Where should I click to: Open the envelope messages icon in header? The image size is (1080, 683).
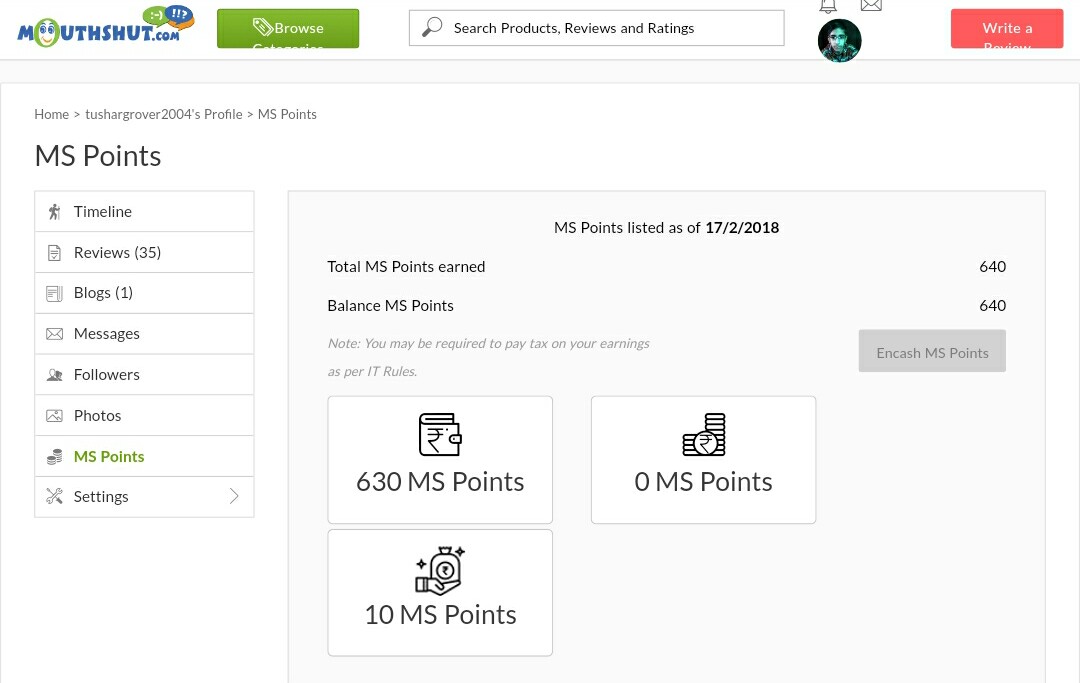tap(871, 6)
